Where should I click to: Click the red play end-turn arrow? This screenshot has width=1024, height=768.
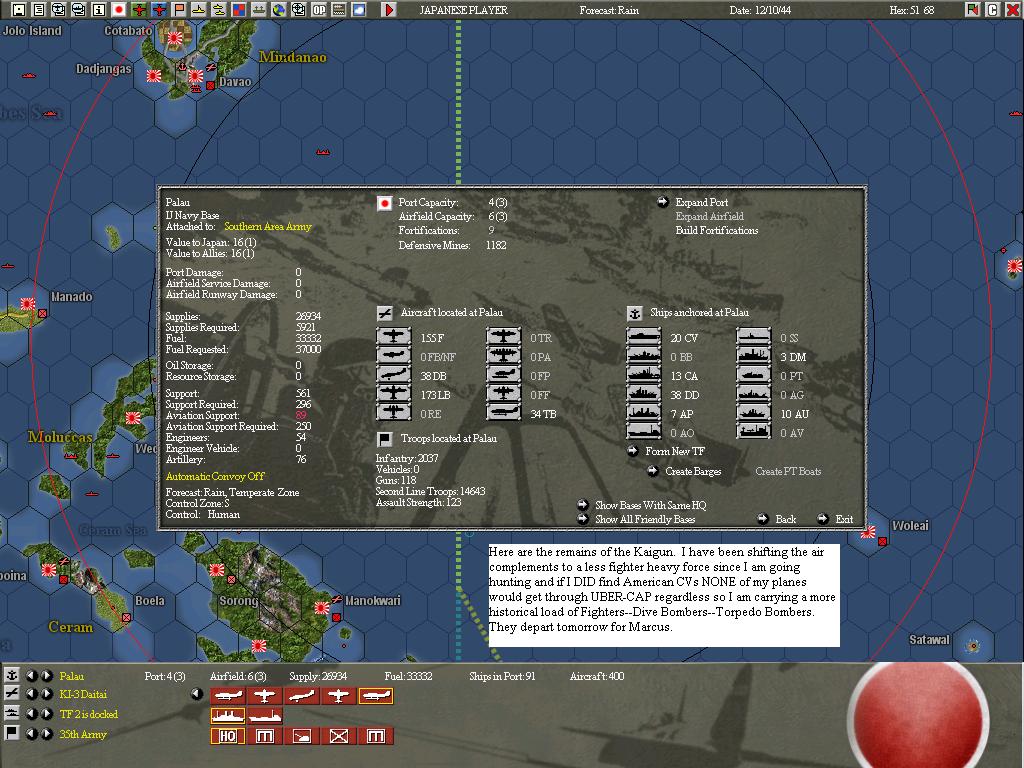389,9
